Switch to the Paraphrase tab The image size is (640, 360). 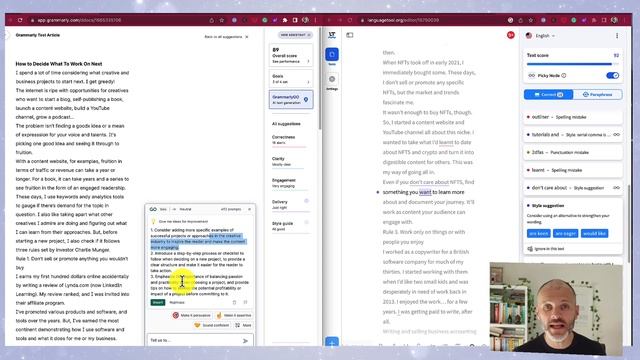(598, 95)
